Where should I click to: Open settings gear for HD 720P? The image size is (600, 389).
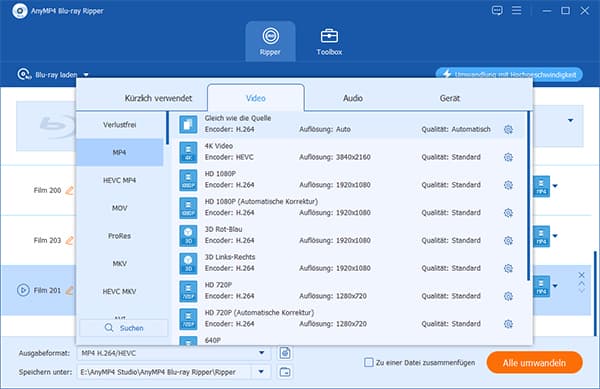[508, 296]
